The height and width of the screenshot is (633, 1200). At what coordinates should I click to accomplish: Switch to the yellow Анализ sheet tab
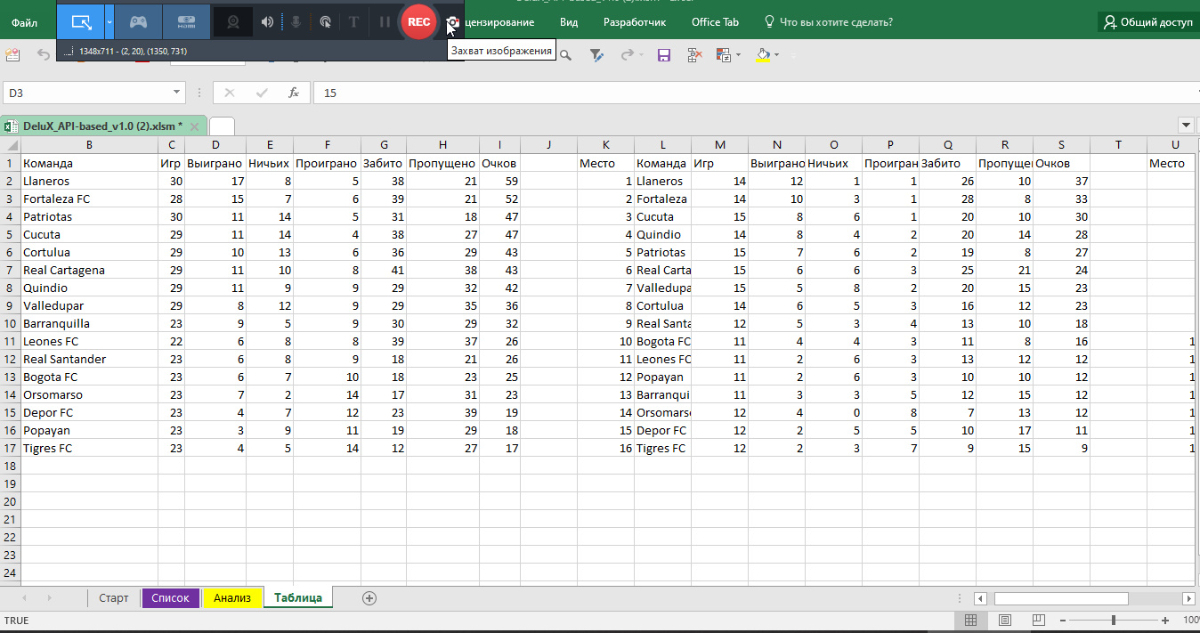click(232, 598)
